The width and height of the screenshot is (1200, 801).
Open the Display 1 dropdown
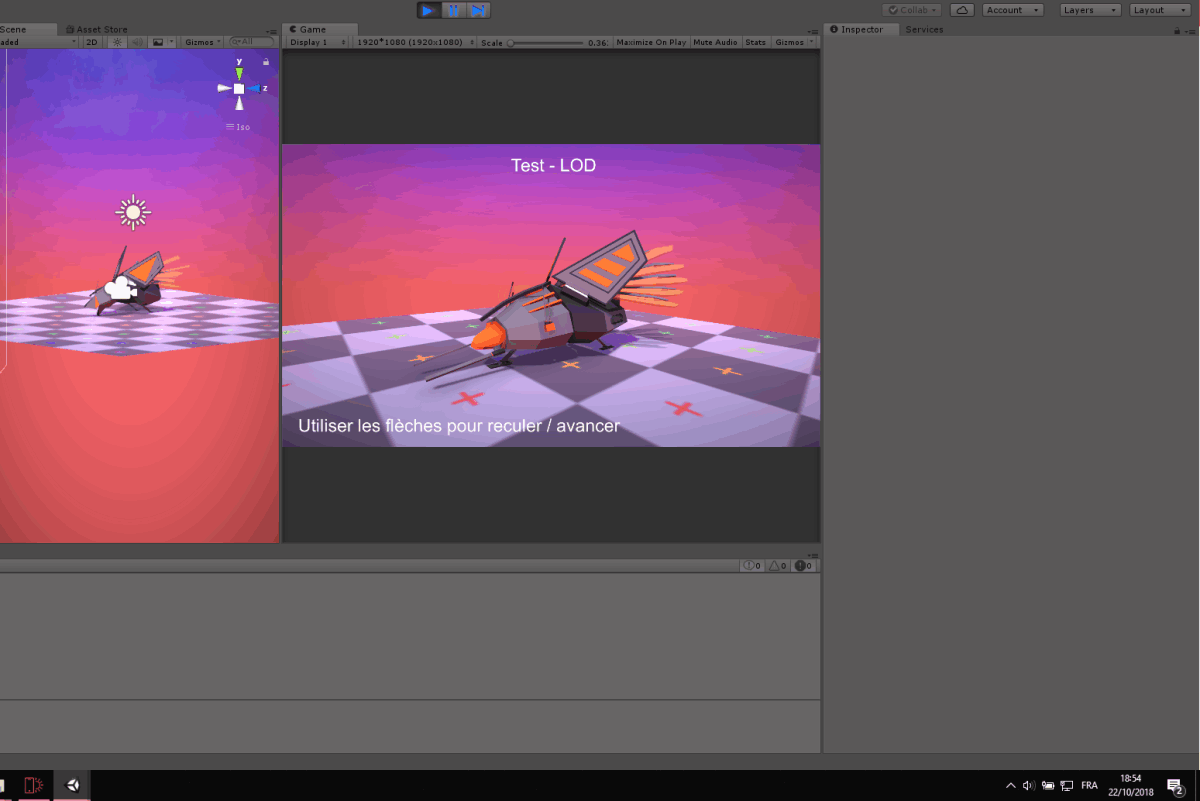coord(316,42)
